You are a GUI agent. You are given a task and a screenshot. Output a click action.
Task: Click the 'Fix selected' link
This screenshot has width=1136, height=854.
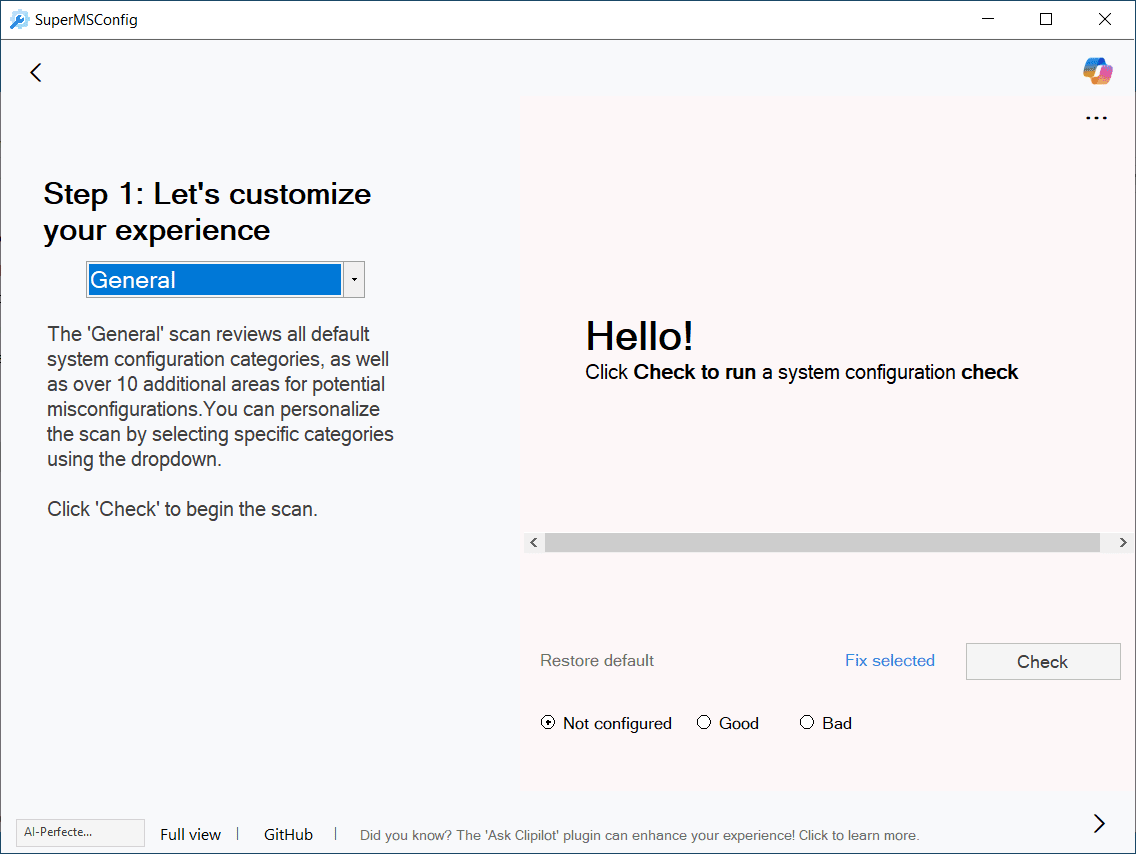tap(889, 660)
